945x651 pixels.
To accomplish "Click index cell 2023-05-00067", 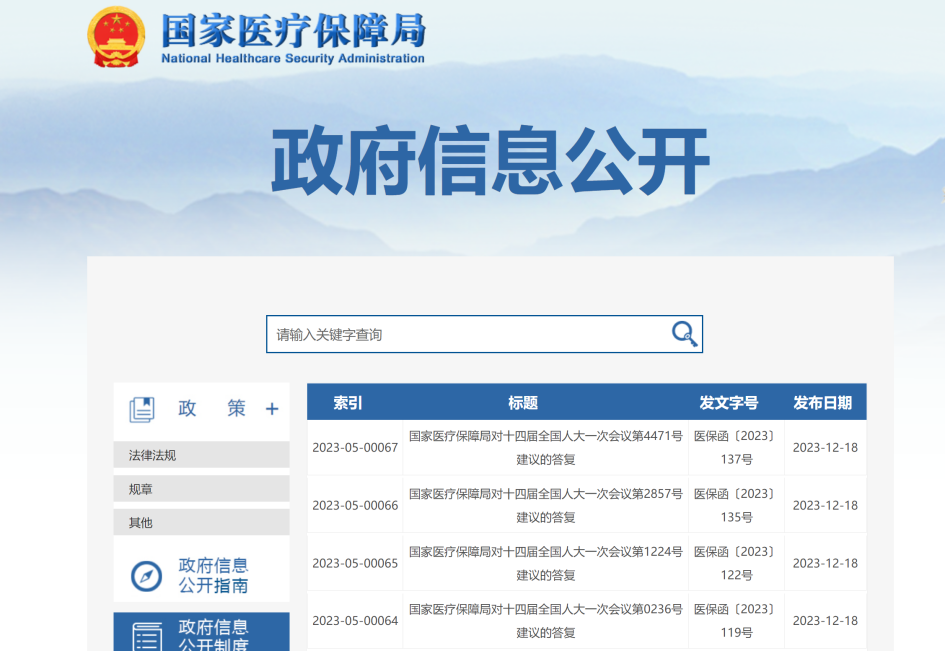I will tap(355, 448).
